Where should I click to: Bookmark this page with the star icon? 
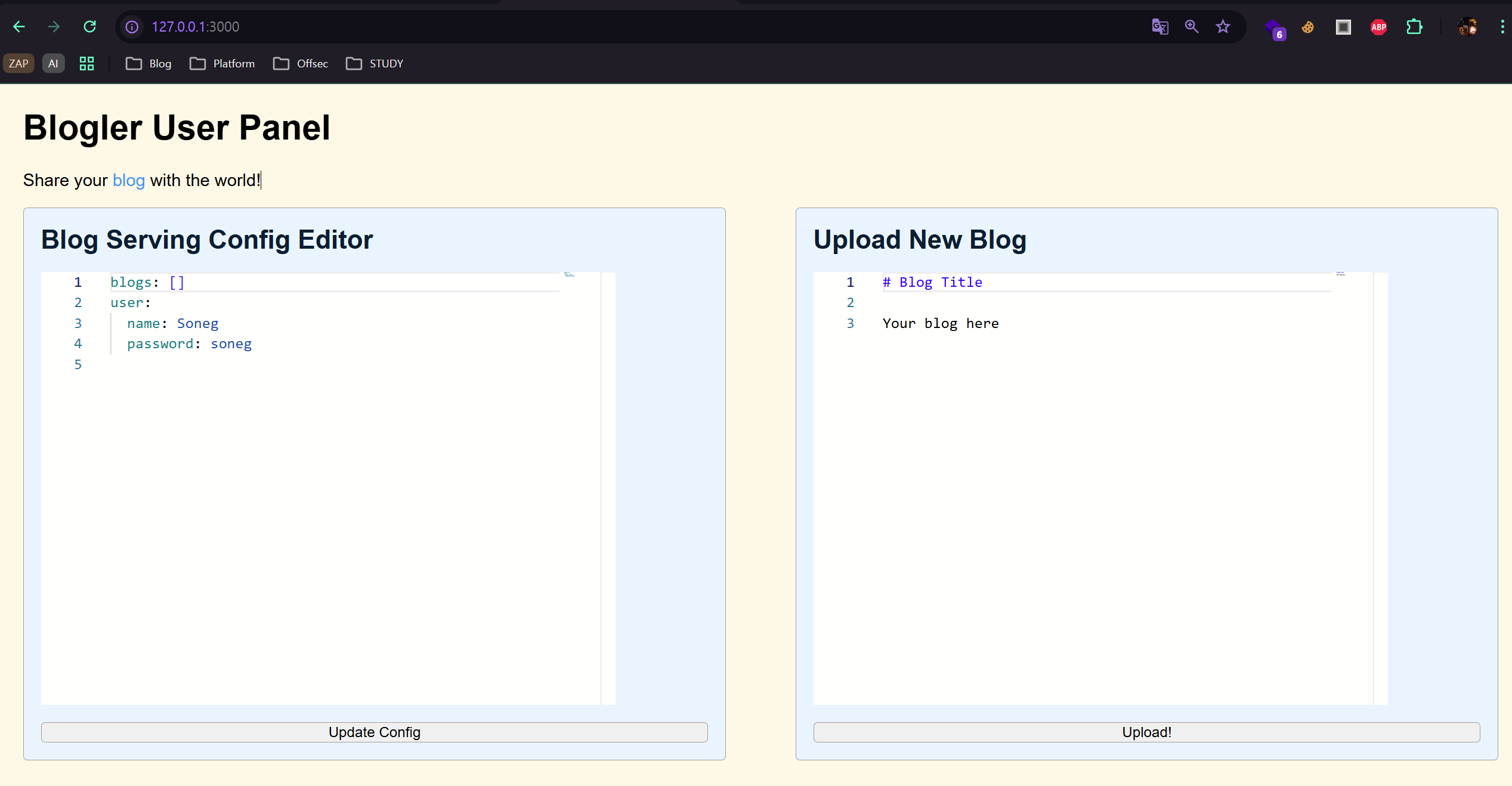tap(1223, 27)
